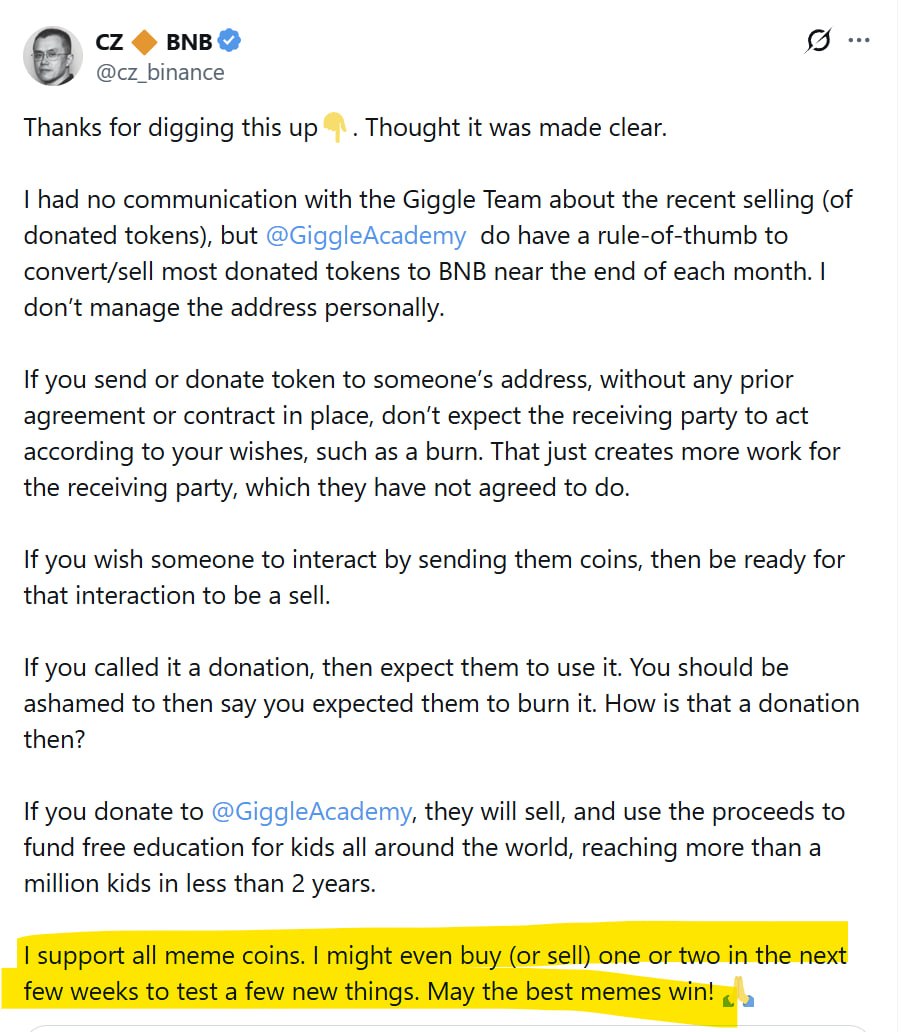Open the three-dot more options menu
Screen dimensions: 917x1032
[x=859, y=41]
